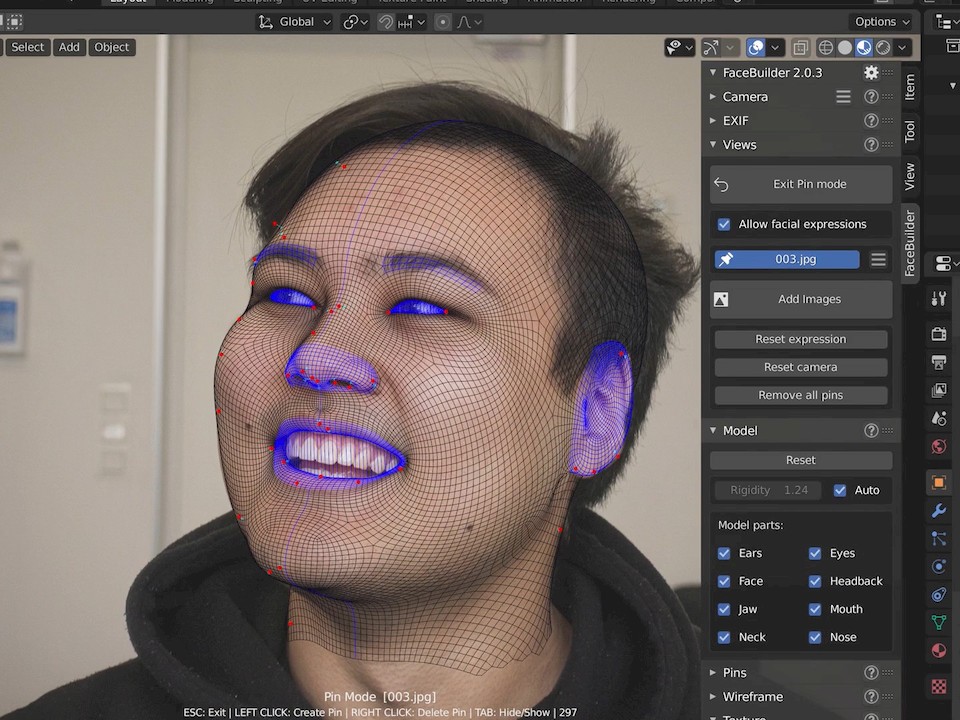Click the Rigidity value field
The height and width of the screenshot is (720, 960).
pos(768,490)
